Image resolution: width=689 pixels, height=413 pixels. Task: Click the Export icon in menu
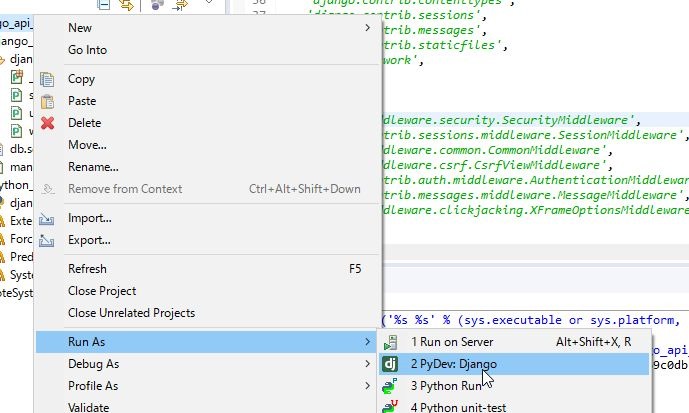point(46,240)
